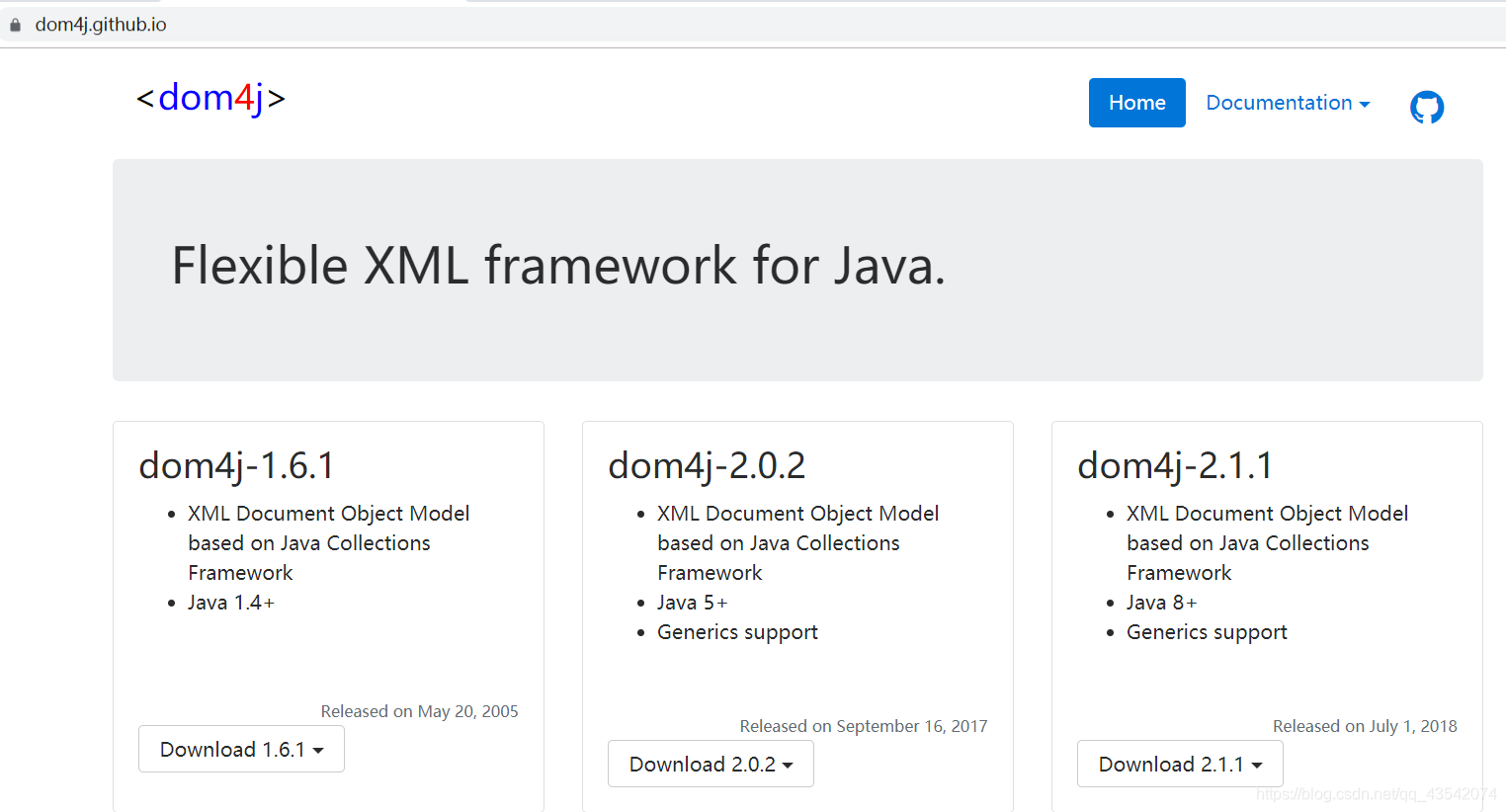This screenshot has width=1506, height=812.
Task: Click 'Released on September 16, 2017' text
Action: pos(864,726)
